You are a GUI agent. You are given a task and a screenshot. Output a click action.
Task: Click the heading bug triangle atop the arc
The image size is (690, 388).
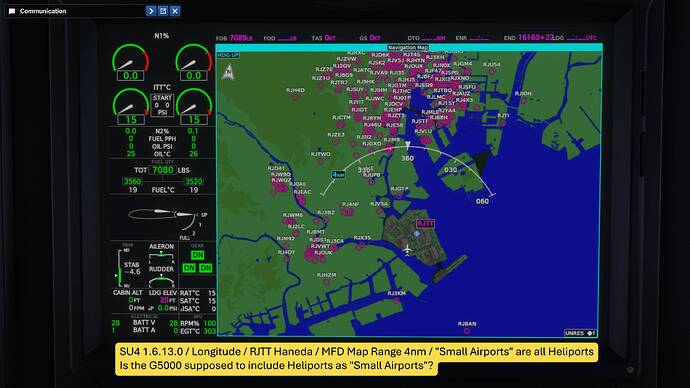coord(407,144)
